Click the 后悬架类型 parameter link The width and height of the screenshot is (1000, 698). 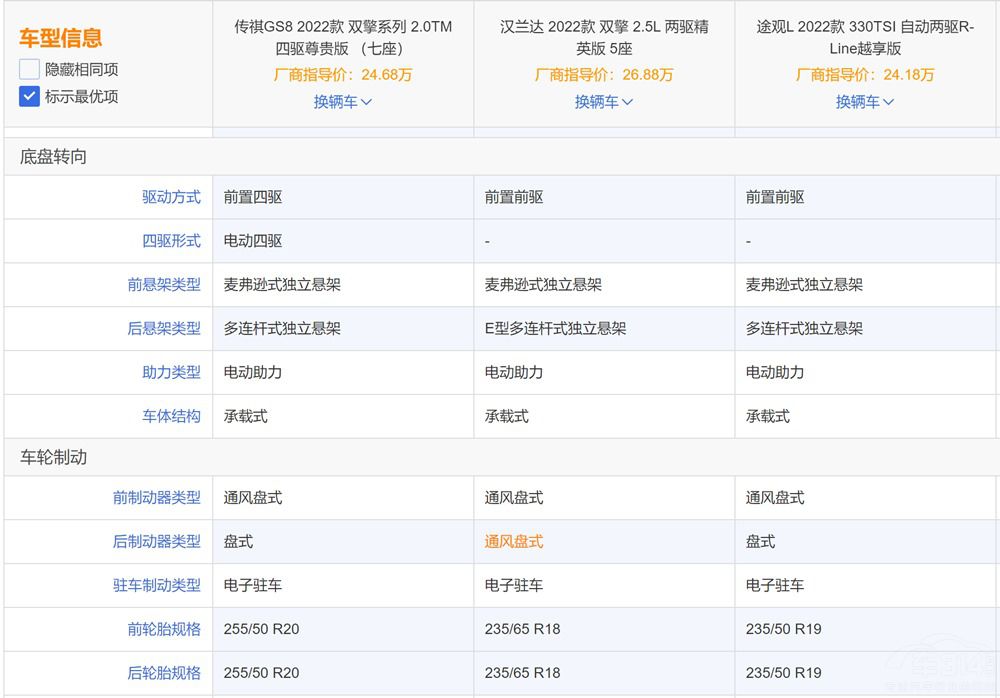164,328
